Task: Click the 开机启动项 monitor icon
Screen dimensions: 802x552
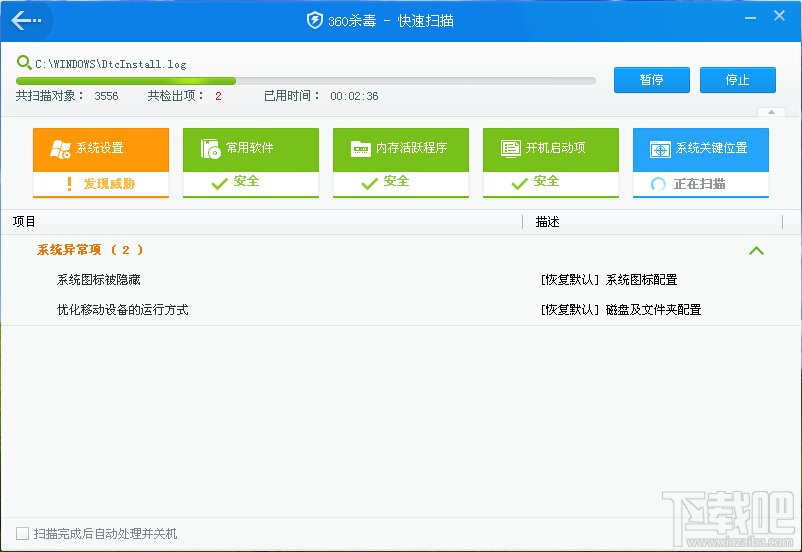Action: [x=510, y=149]
